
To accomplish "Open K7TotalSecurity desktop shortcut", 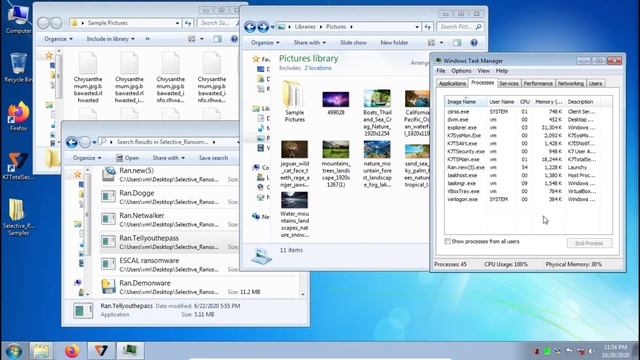I will coord(18,165).
